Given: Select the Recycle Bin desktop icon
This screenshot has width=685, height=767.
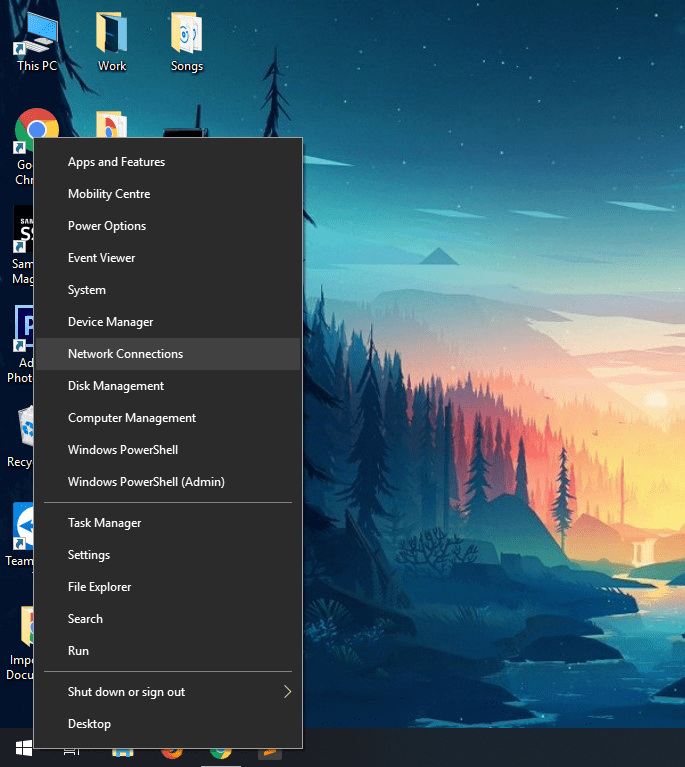Looking at the screenshot, I should click(20, 437).
